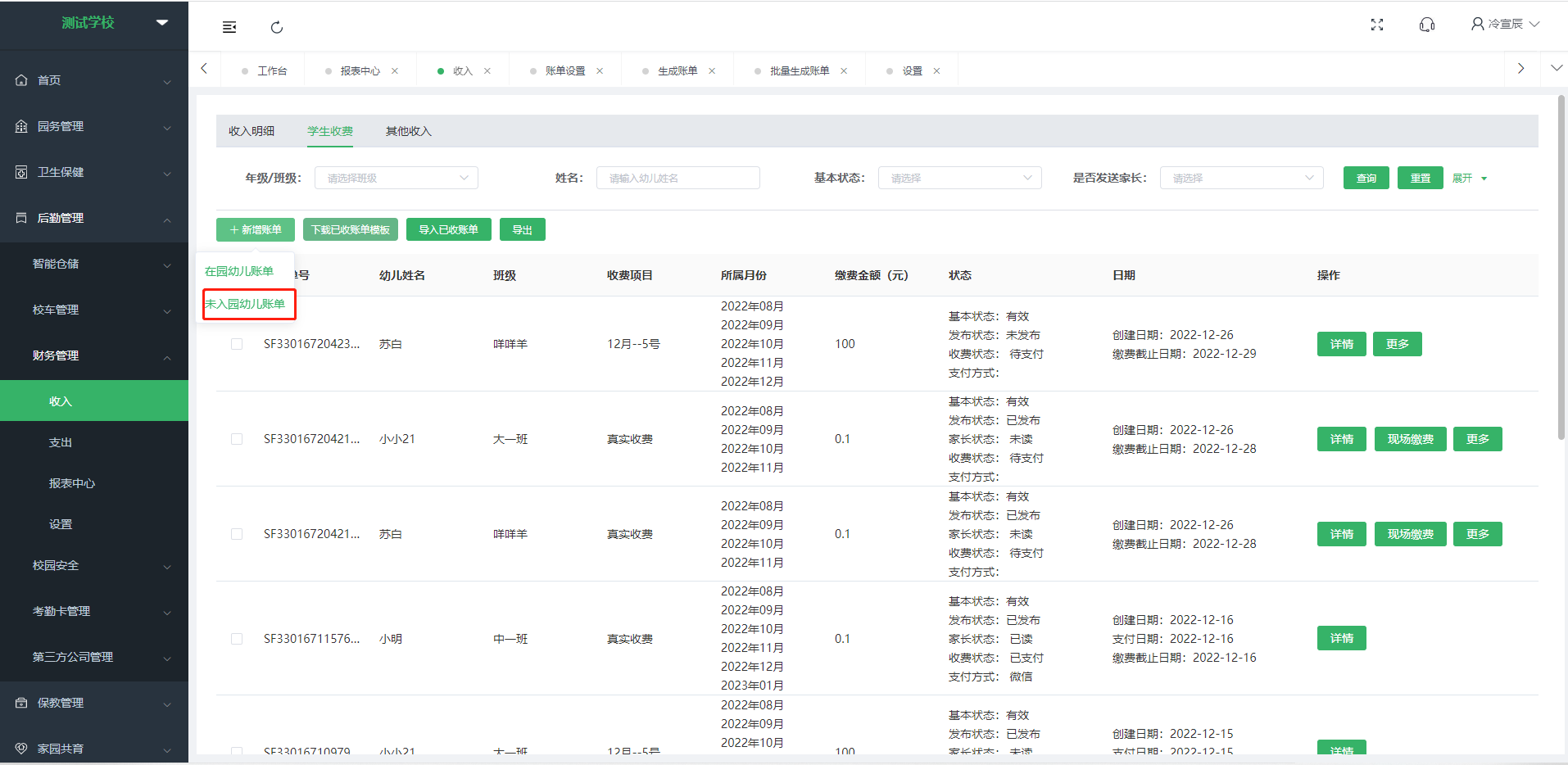Viewport: 1568px width, 765px height.
Task: Tick the checkbox for the 苏白 真实收费 row
Action: [x=237, y=534]
